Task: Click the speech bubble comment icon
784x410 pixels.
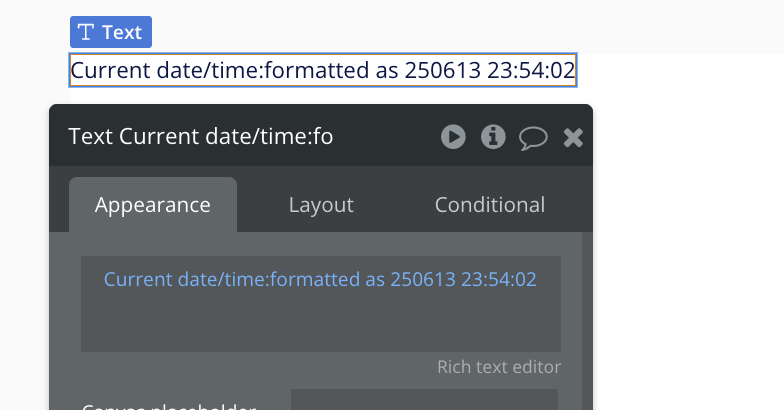Action: click(x=533, y=138)
